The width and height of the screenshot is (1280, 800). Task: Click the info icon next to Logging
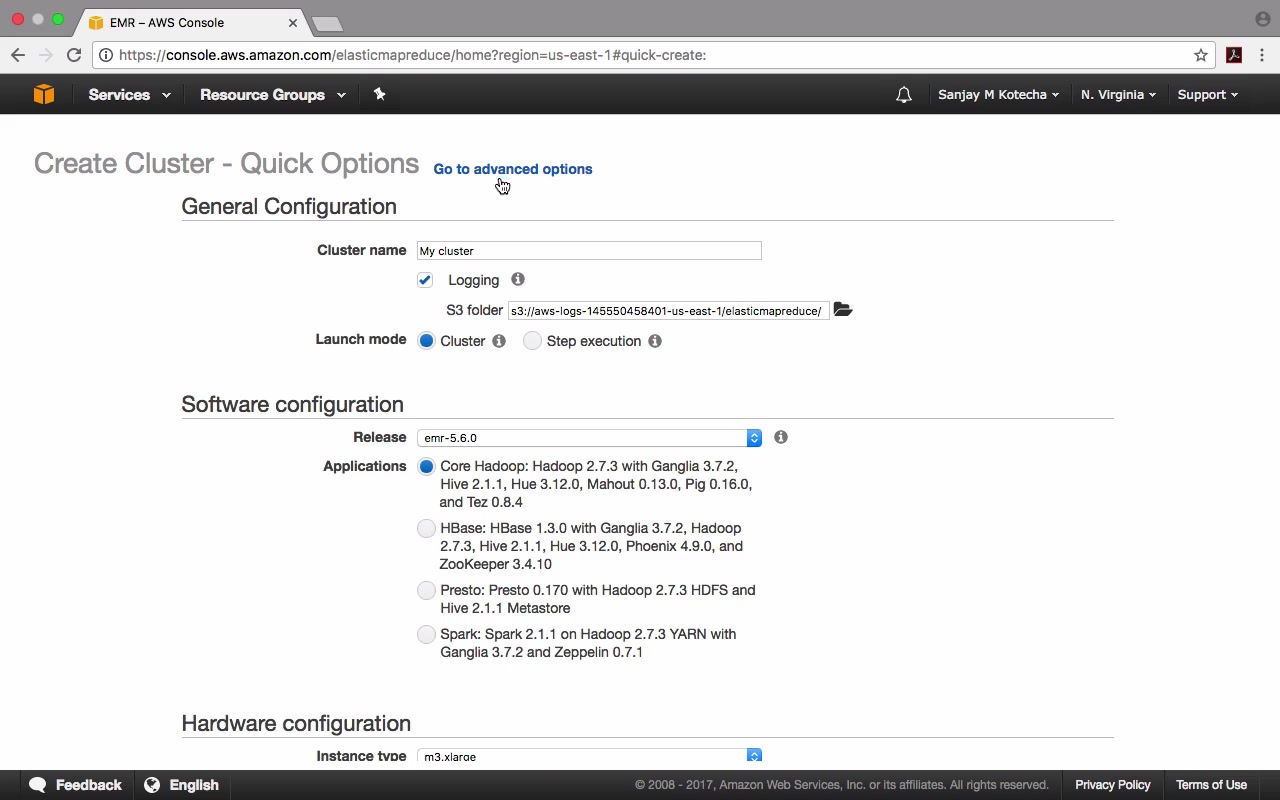pos(517,280)
